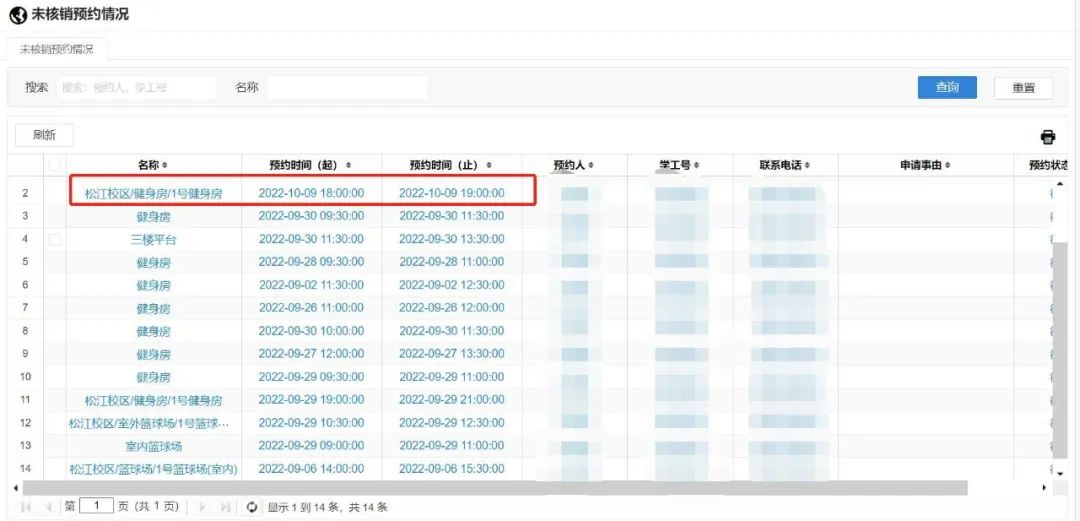Viewport: 1080px width, 521px height.
Task: Click the globe icon beside page title
Action: point(17,15)
